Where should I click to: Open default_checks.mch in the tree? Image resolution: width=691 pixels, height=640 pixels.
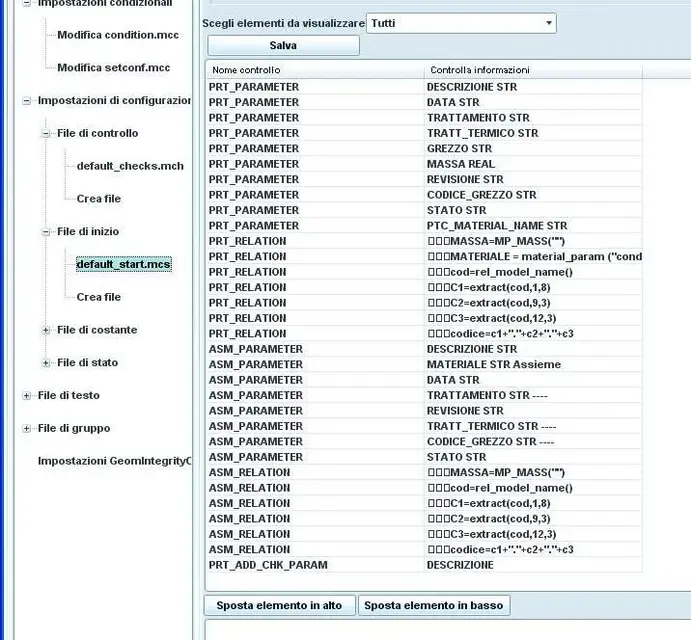pos(130,166)
